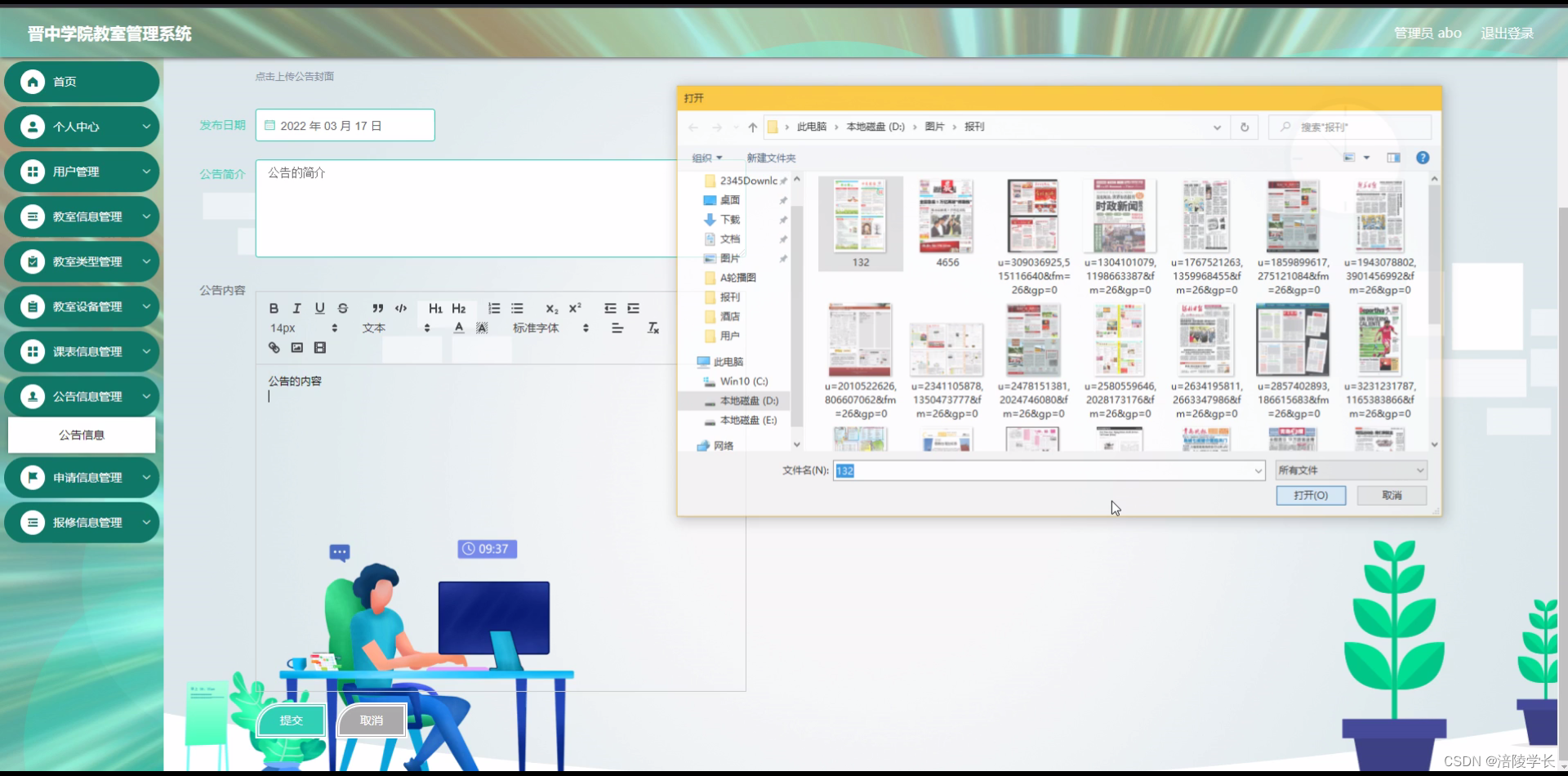Open the code view in the editor
The height and width of the screenshot is (776, 1568).
401,308
